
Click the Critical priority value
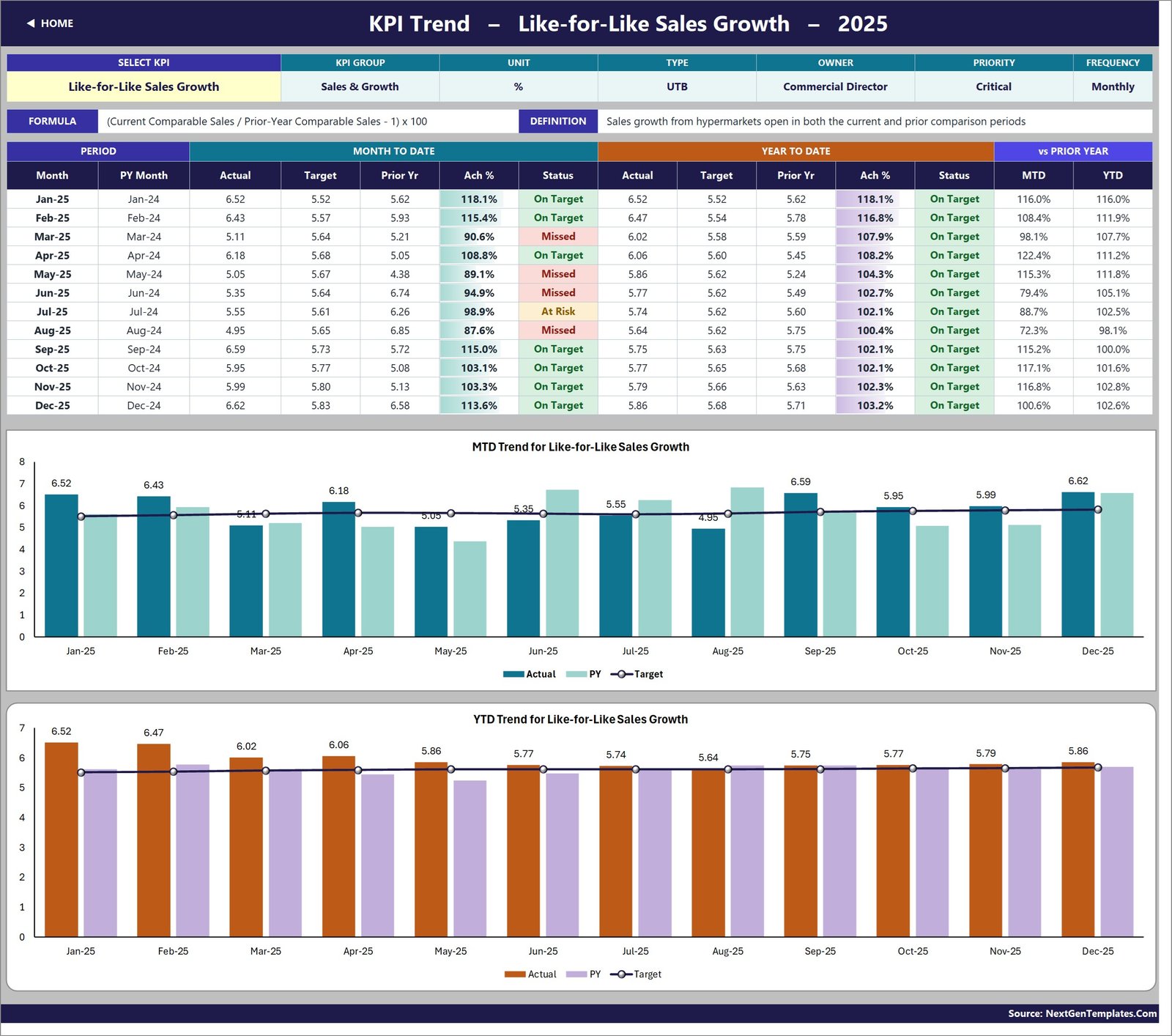pyautogui.click(x=993, y=86)
